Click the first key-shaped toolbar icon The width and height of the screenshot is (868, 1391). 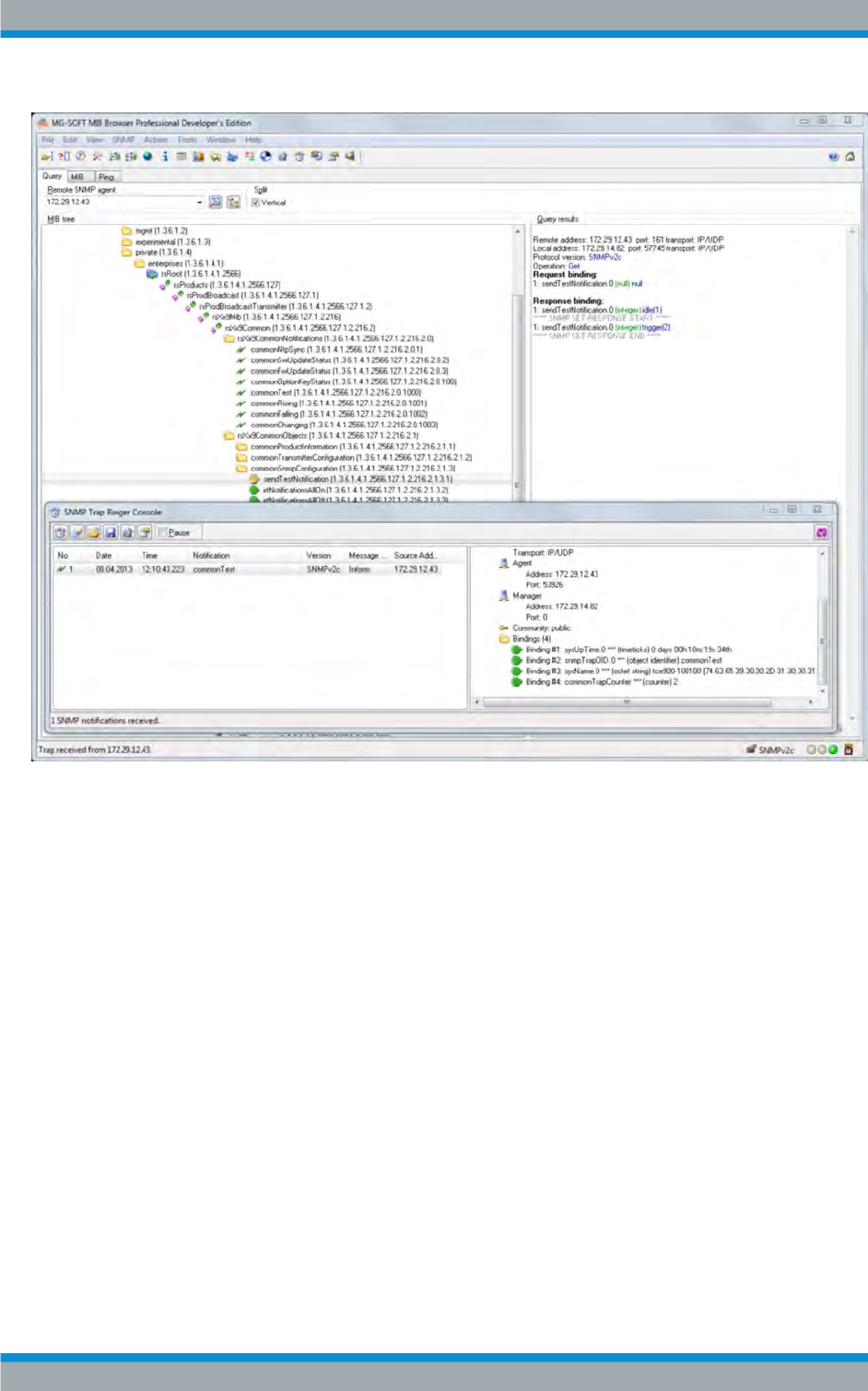tap(47, 157)
